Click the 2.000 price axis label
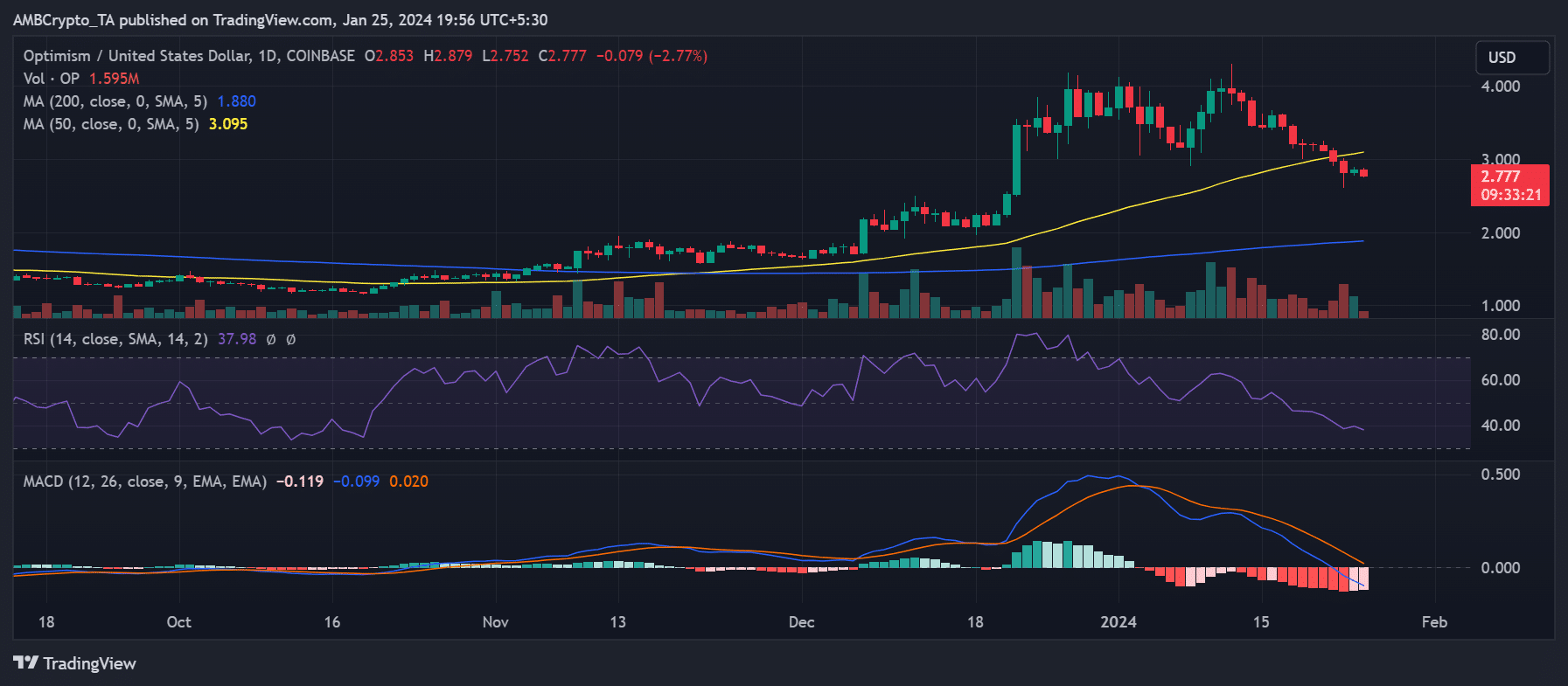 [x=1501, y=233]
